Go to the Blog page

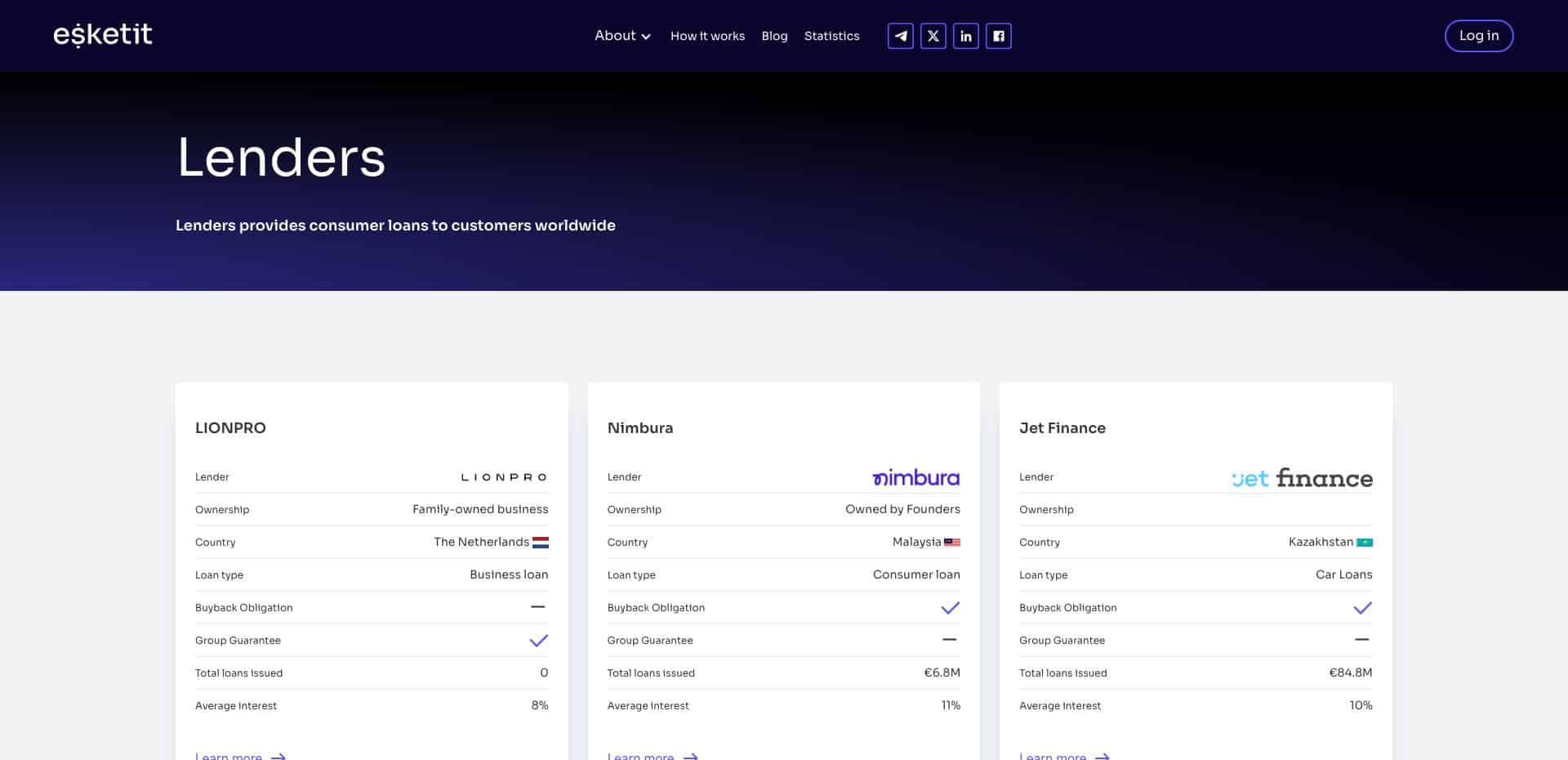774,36
